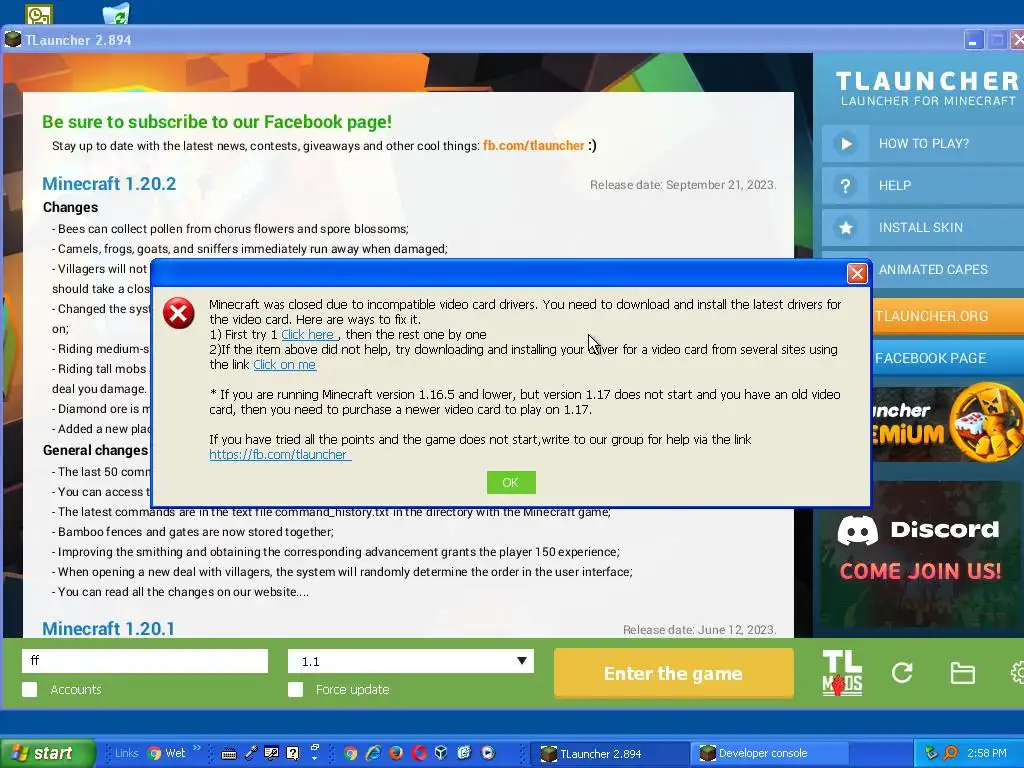Click the 2:58 PM clock in tray
The image size is (1024, 768).
coord(986,753)
